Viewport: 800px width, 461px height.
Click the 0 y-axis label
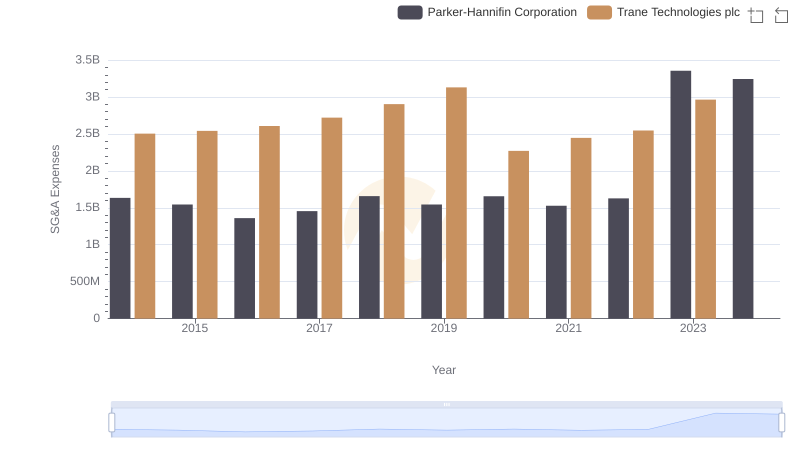(x=96, y=318)
